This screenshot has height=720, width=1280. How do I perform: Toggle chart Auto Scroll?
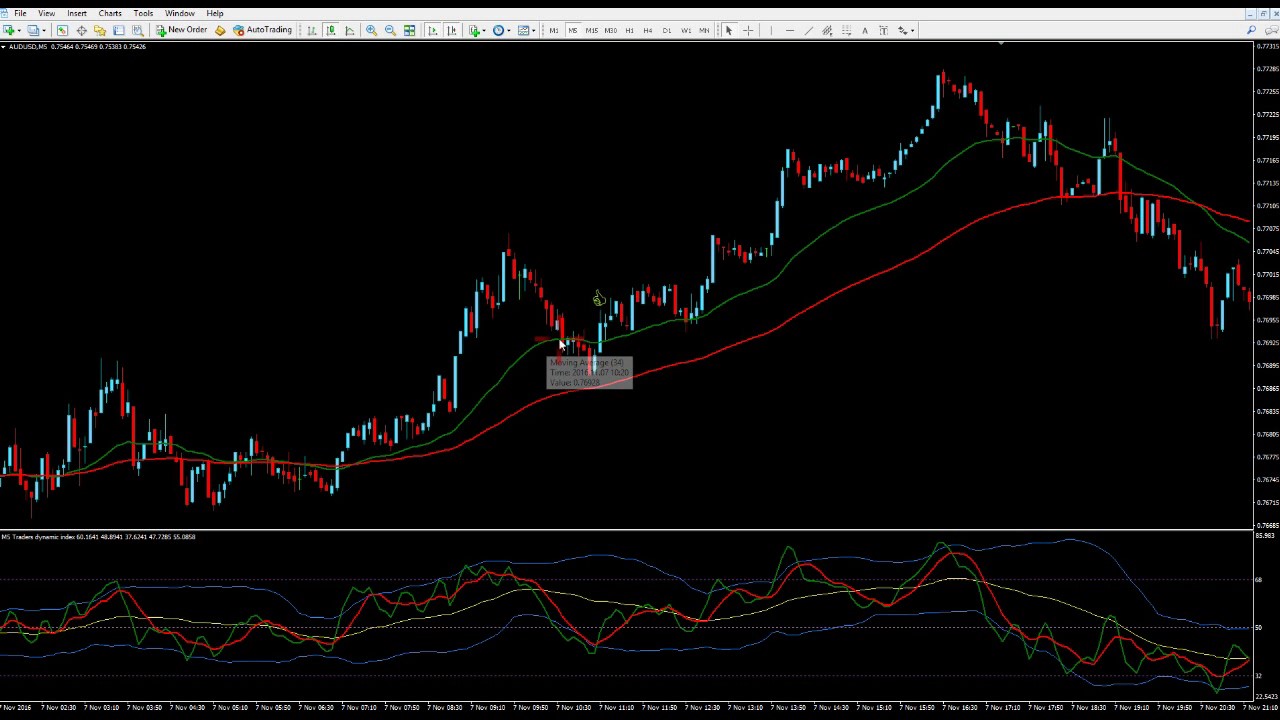pyautogui.click(x=432, y=30)
